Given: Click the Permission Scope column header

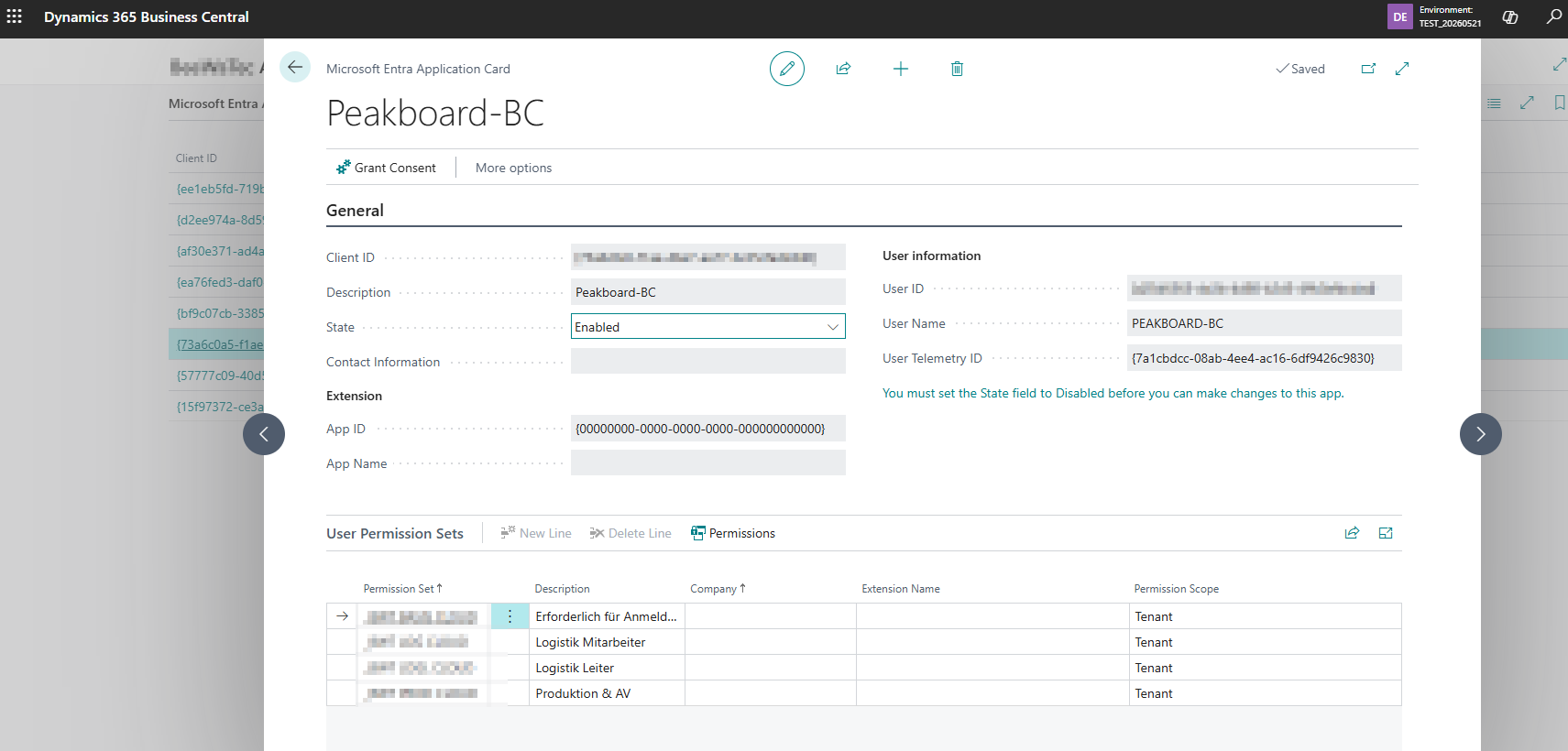Looking at the screenshot, I should [1176, 589].
